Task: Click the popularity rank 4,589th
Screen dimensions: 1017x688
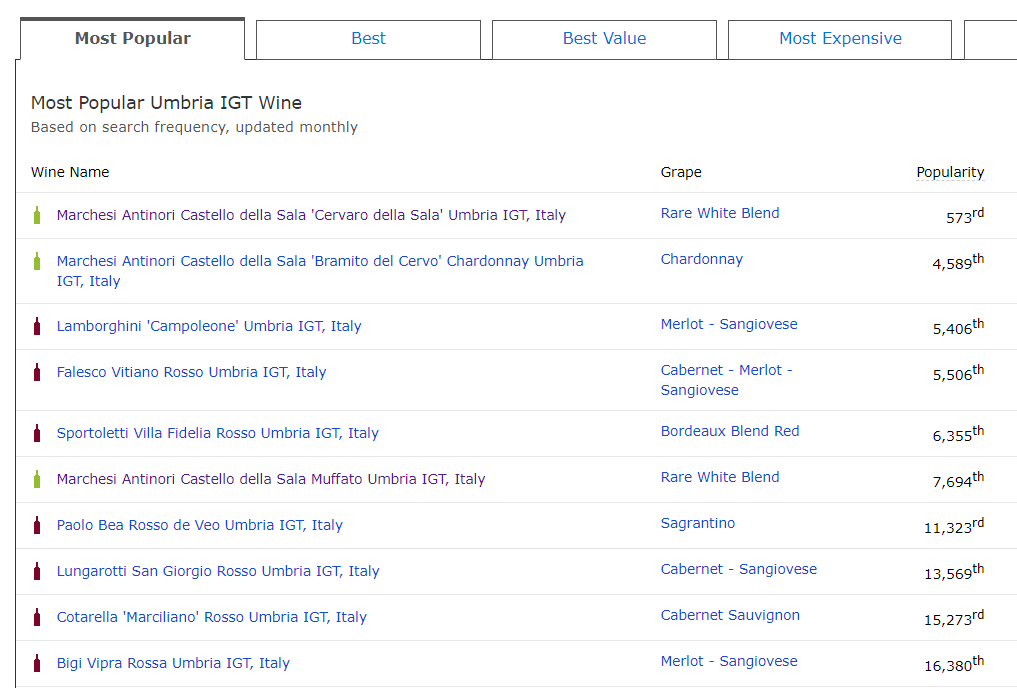Action: (x=958, y=262)
